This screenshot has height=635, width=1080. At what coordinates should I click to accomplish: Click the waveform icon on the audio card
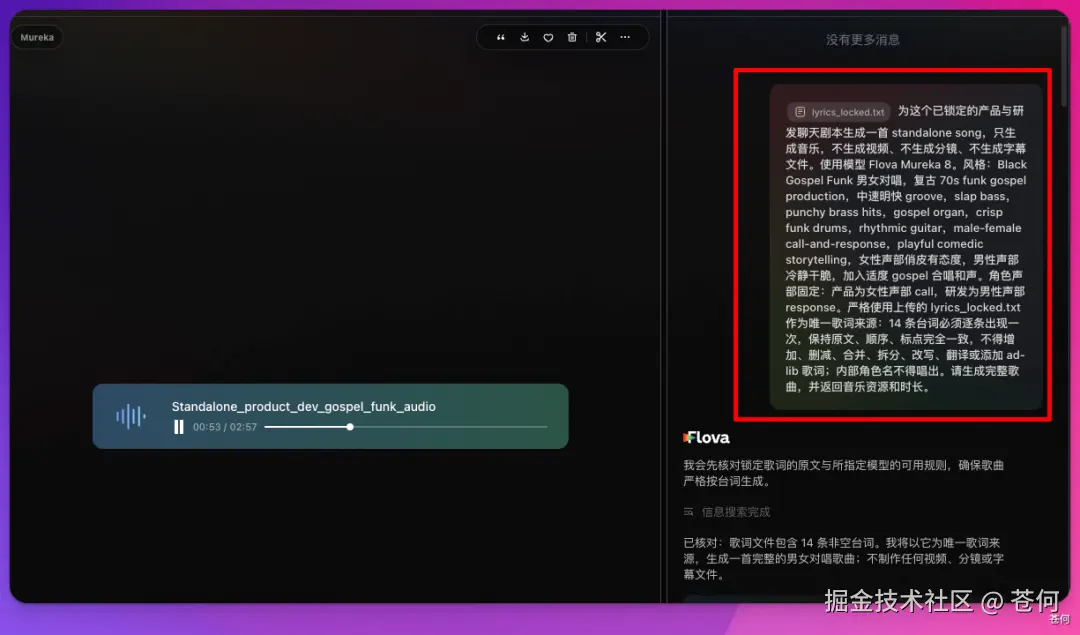tap(131, 416)
